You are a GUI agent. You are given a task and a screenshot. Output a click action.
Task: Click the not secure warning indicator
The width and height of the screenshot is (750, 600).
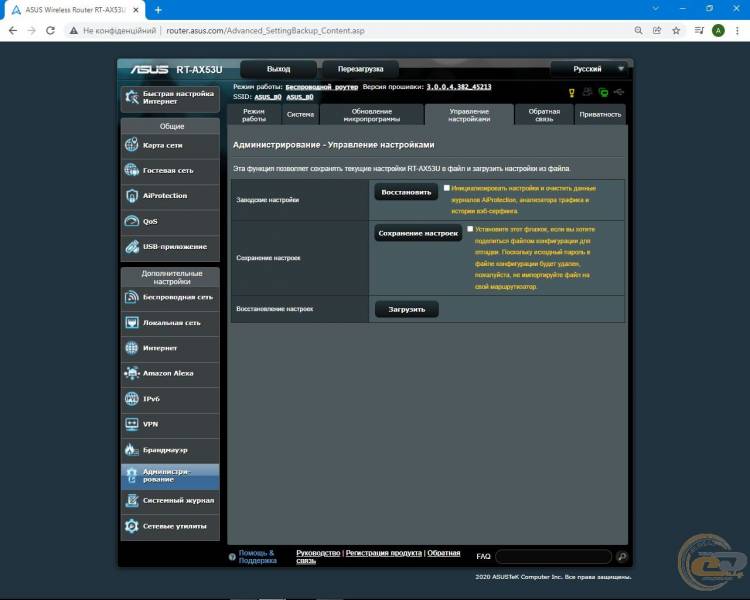[113, 31]
